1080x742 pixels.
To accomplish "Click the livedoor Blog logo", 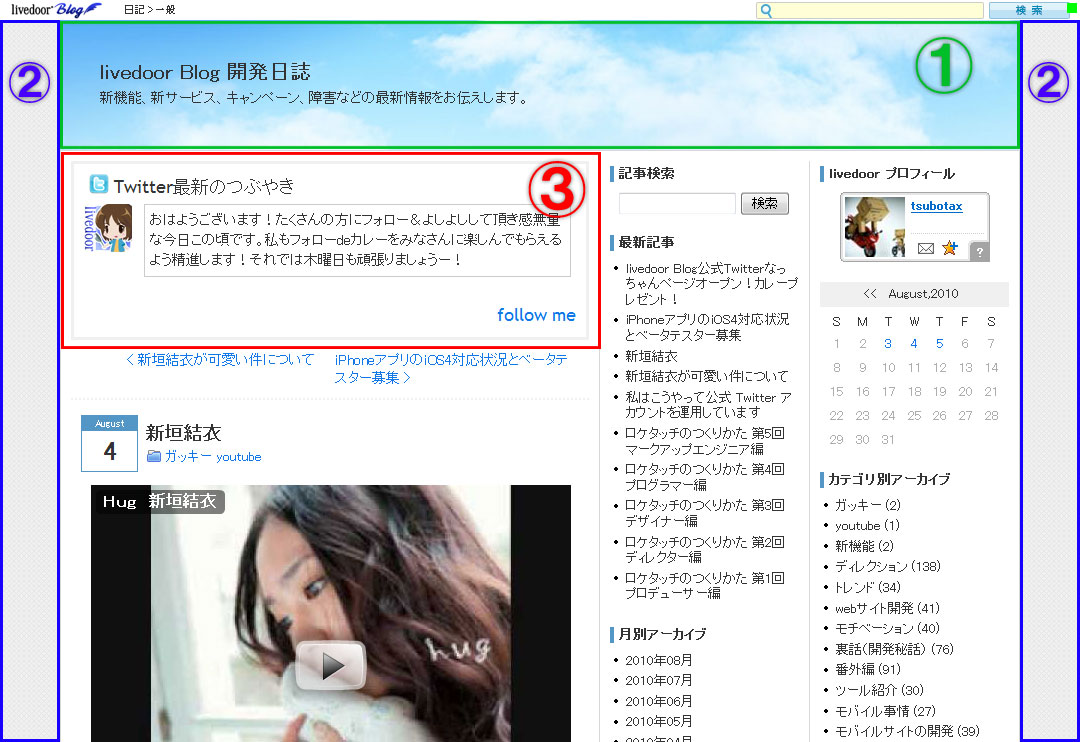I will coord(56,10).
